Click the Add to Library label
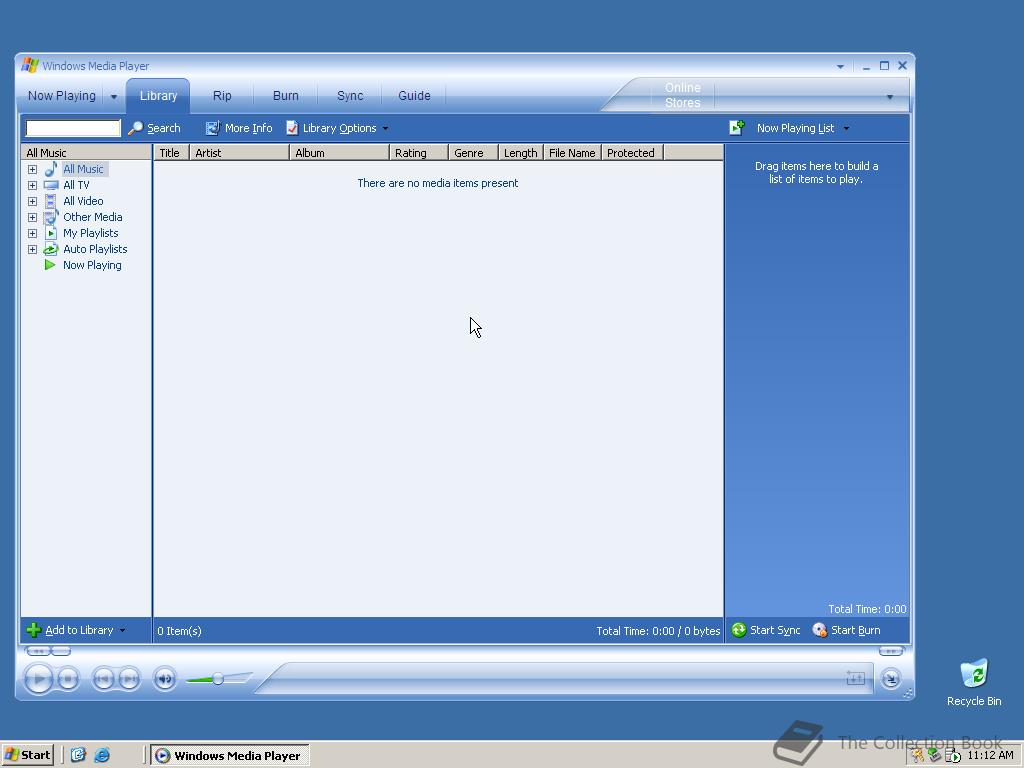Viewport: 1024px width, 768px height. point(79,630)
